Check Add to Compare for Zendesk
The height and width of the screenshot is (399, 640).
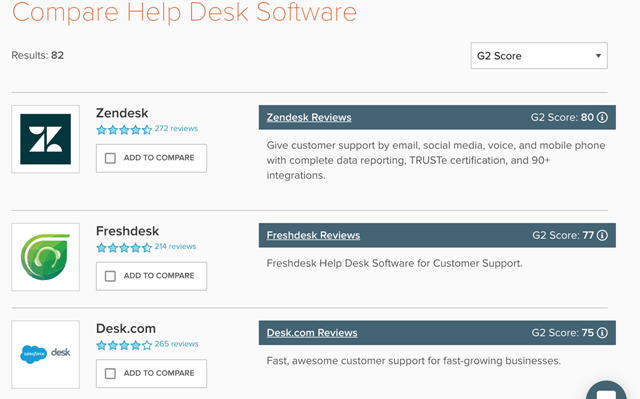110,158
